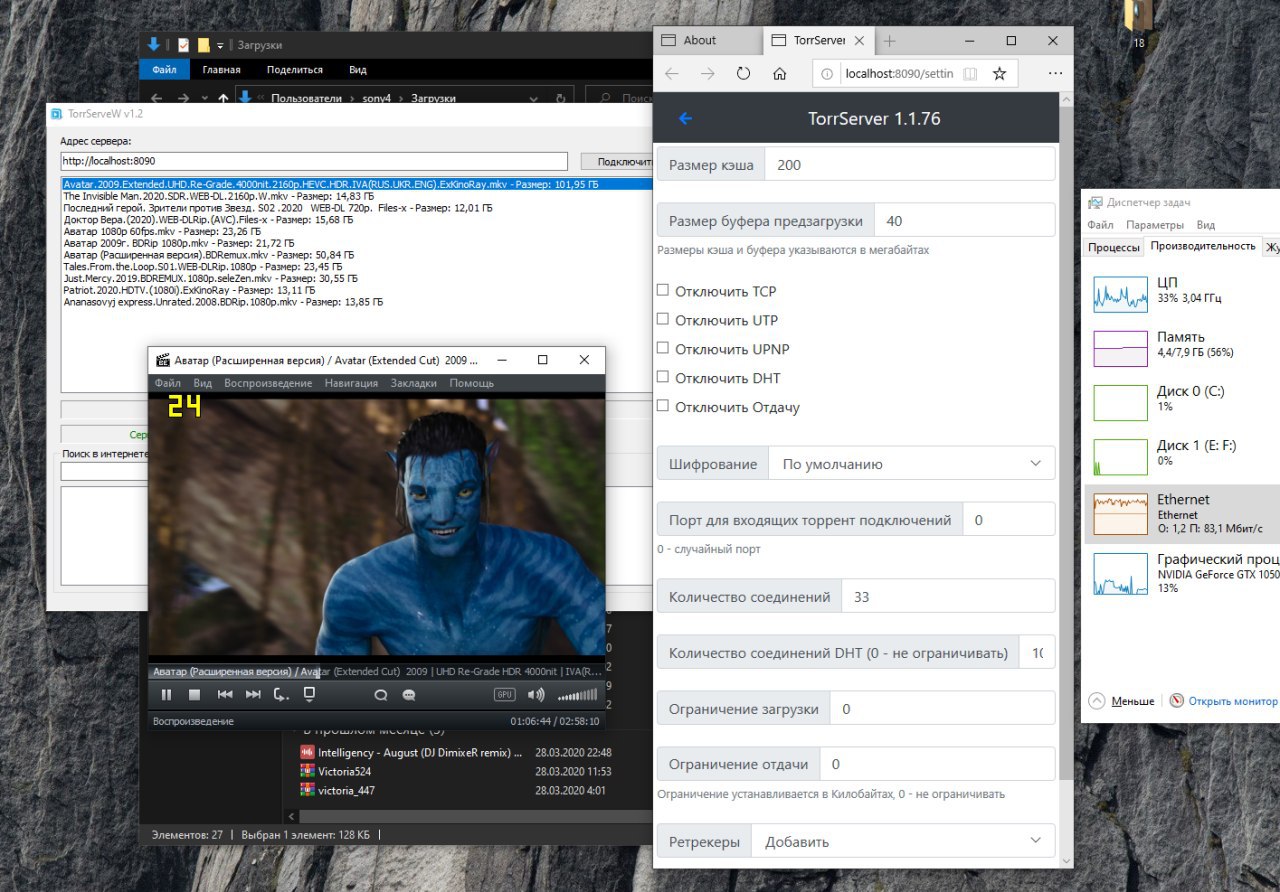Open the Главная ribbon tab in Explorer

click(x=221, y=70)
